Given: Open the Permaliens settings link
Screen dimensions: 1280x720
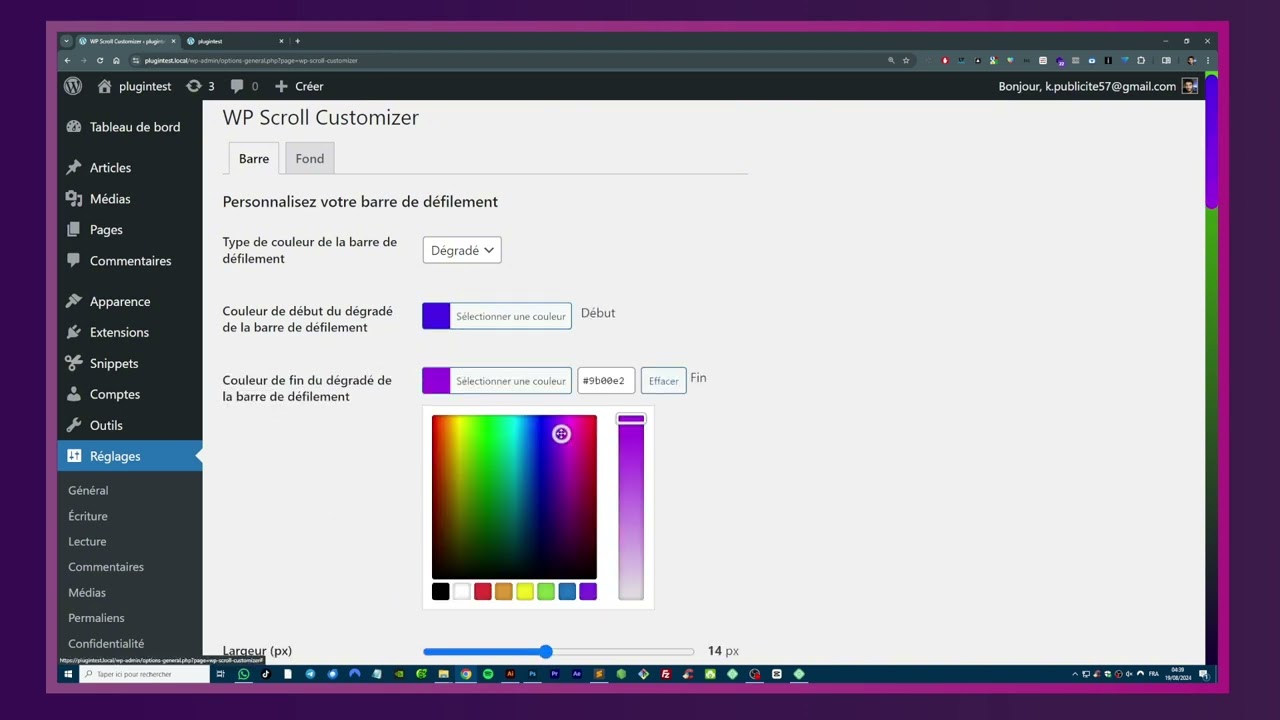Looking at the screenshot, I should 96,618.
